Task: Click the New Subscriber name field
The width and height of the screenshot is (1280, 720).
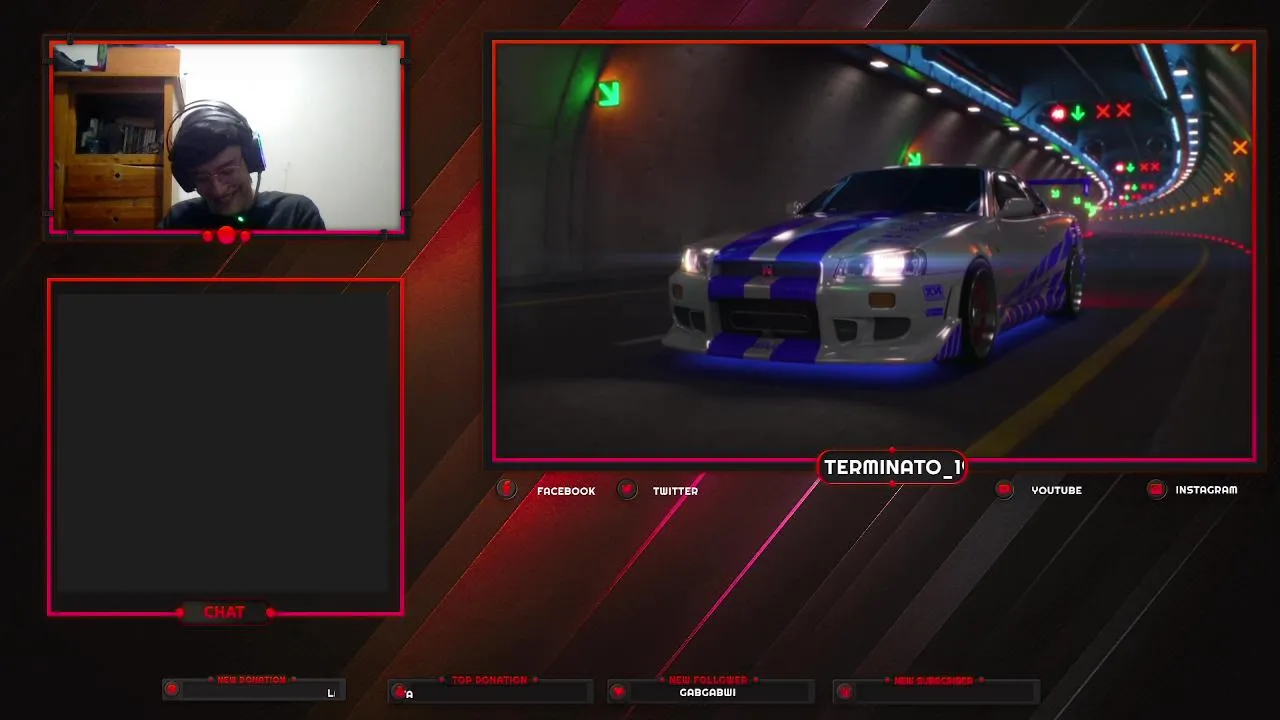Action: (946, 692)
